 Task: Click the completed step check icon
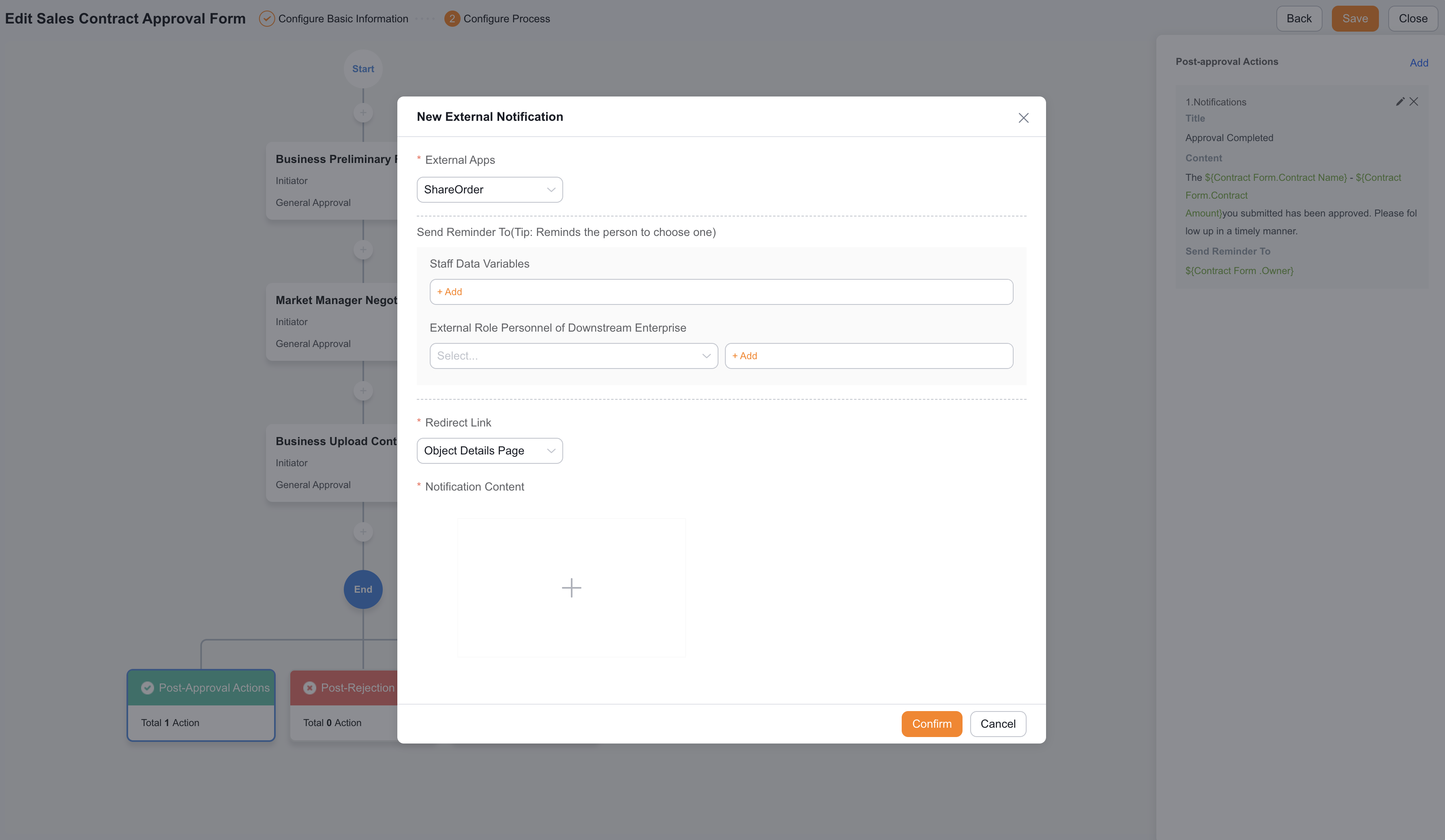click(x=266, y=18)
